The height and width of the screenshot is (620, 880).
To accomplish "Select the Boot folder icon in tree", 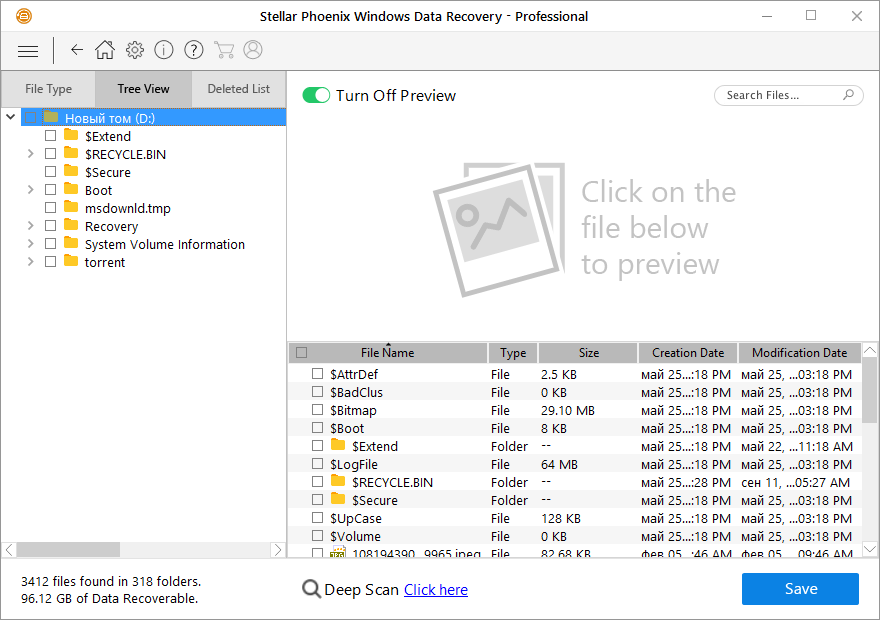I will [x=71, y=189].
